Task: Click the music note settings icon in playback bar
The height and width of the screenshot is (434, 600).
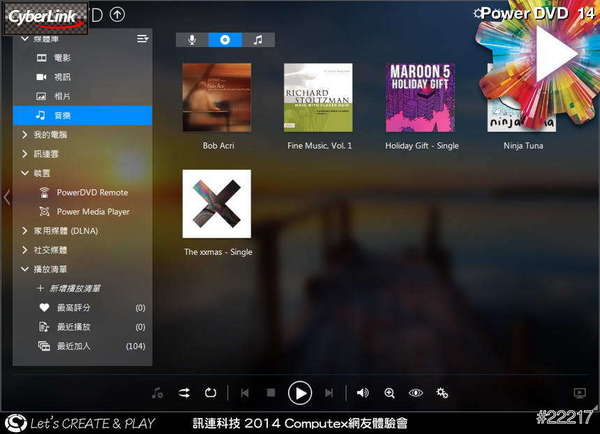Action: coord(157,393)
